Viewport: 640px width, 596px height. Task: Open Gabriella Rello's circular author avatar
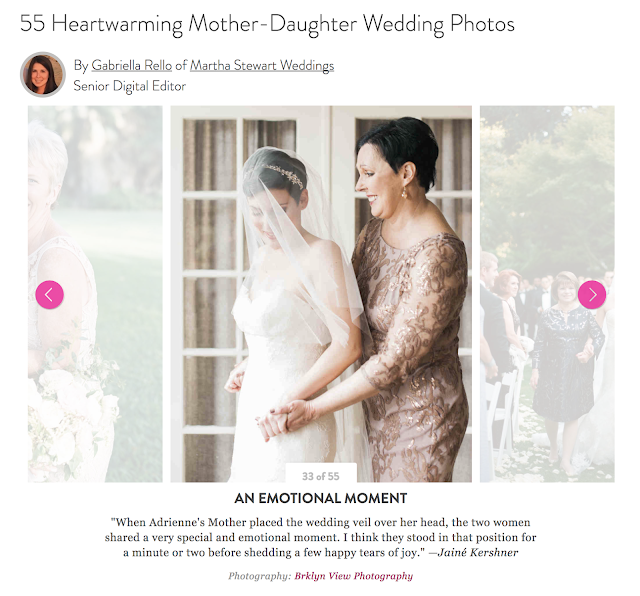coord(43,74)
